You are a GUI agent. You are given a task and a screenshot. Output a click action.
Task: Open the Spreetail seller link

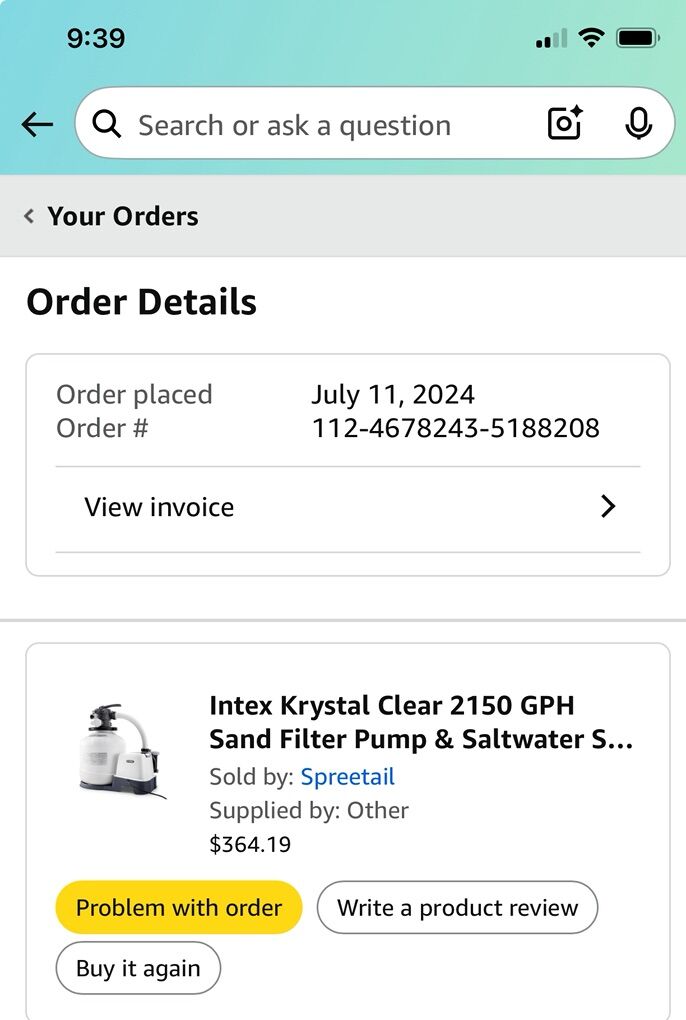pyautogui.click(x=347, y=777)
